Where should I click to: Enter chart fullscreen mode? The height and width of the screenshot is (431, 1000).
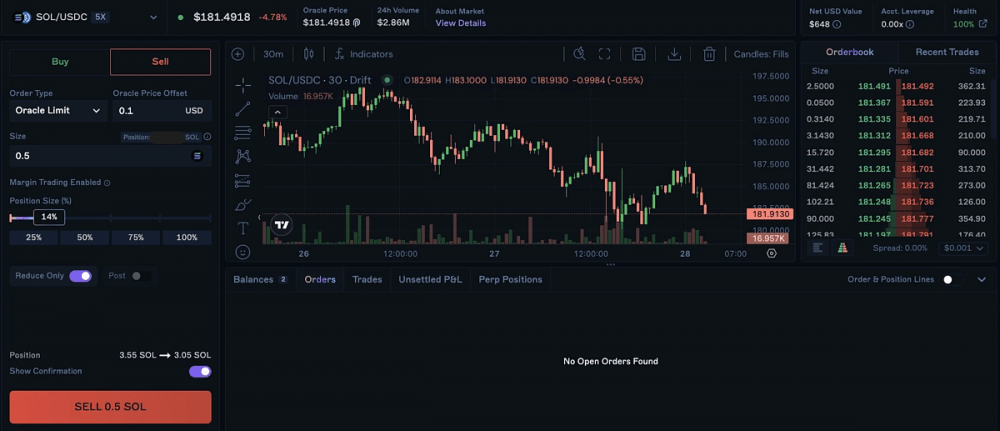click(x=605, y=54)
